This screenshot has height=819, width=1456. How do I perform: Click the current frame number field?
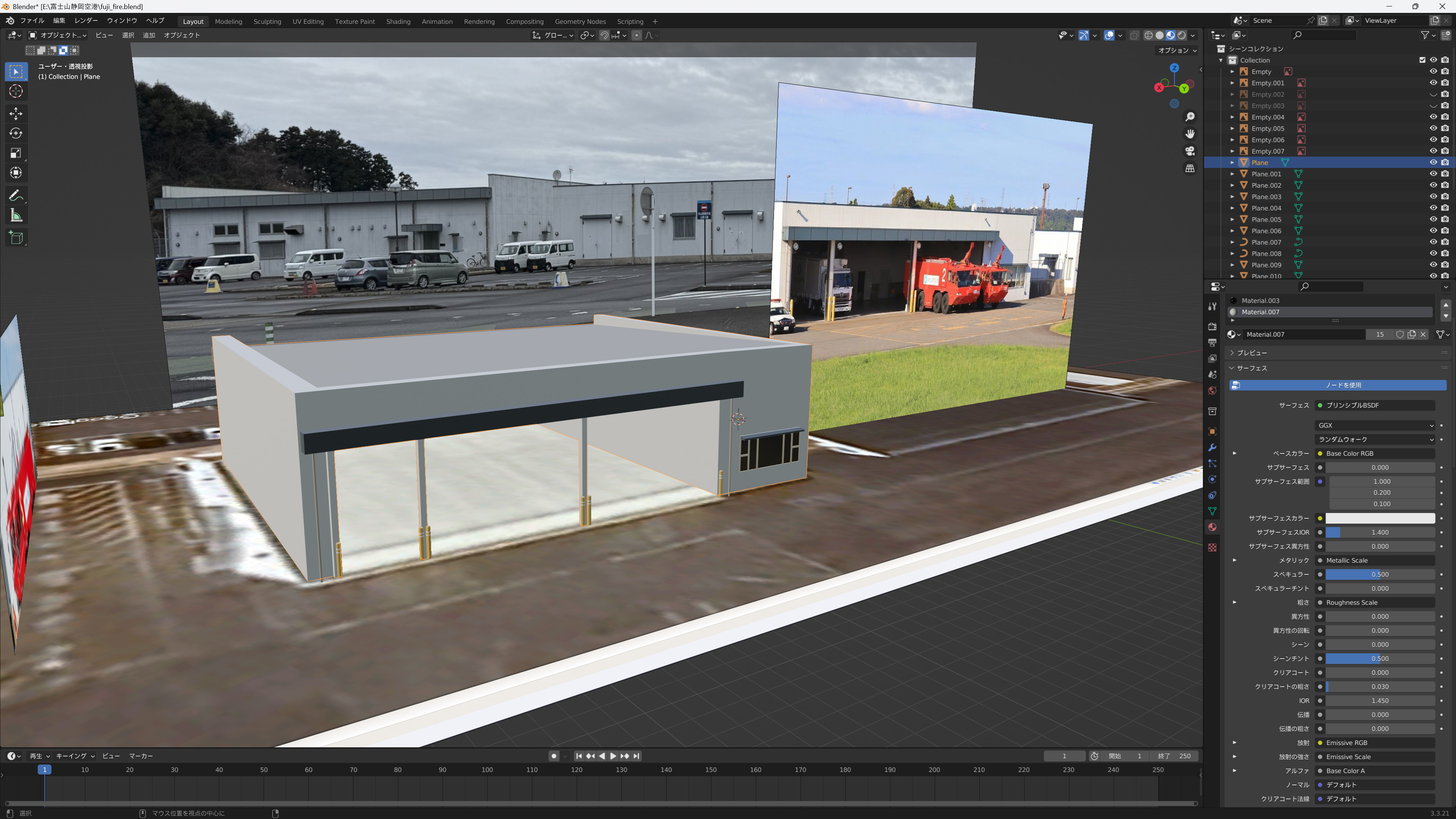pos(1064,756)
